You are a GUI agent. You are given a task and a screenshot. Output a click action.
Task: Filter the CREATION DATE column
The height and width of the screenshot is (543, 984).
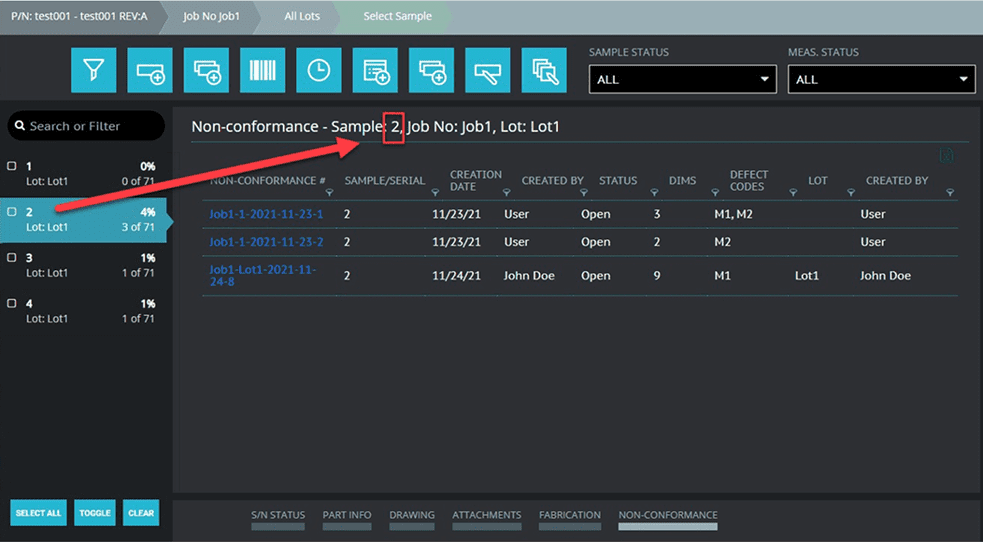pyautogui.click(x=506, y=193)
